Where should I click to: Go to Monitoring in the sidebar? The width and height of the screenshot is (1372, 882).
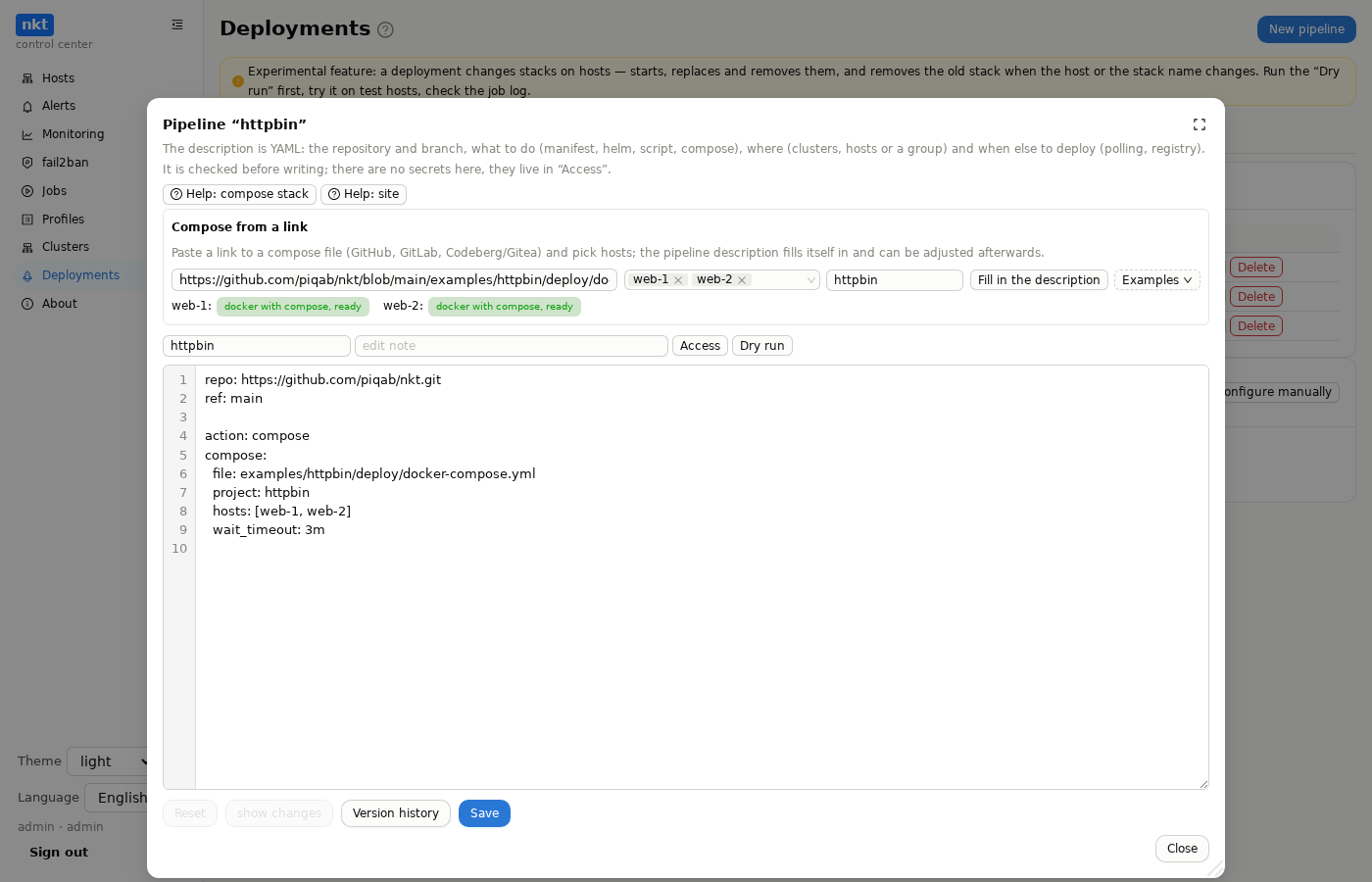coord(73,134)
